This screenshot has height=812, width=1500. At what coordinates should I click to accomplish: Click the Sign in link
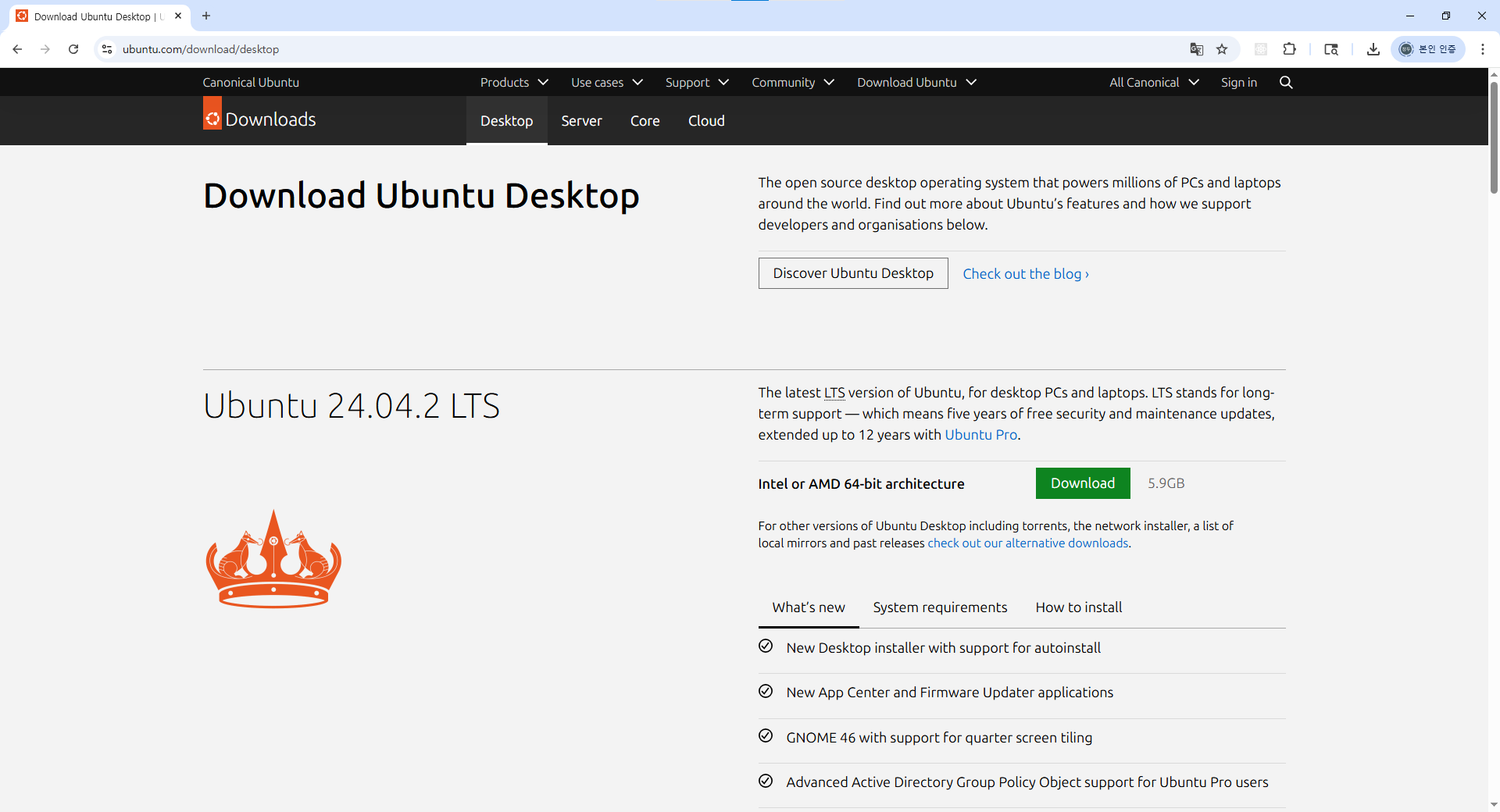[1239, 82]
